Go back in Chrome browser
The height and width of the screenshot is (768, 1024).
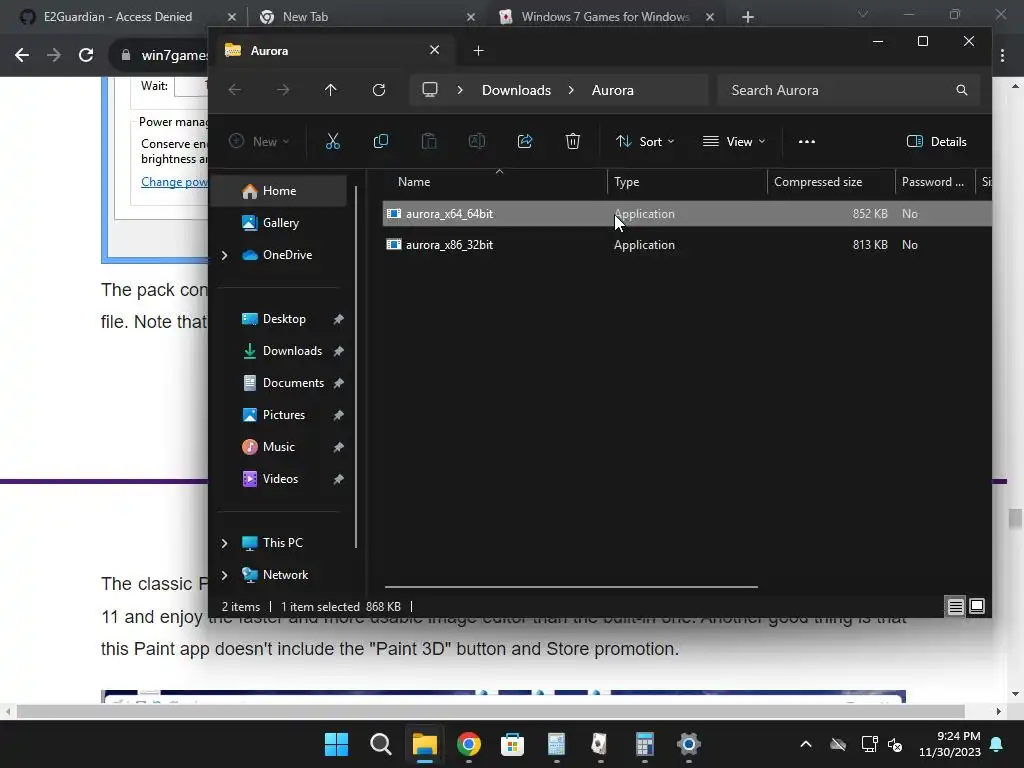22,55
